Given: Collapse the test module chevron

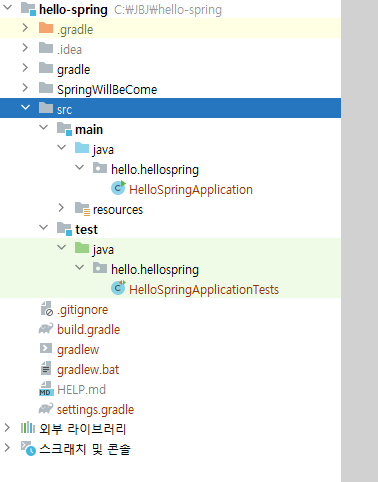Looking at the screenshot, I should (x=43, y=228).
